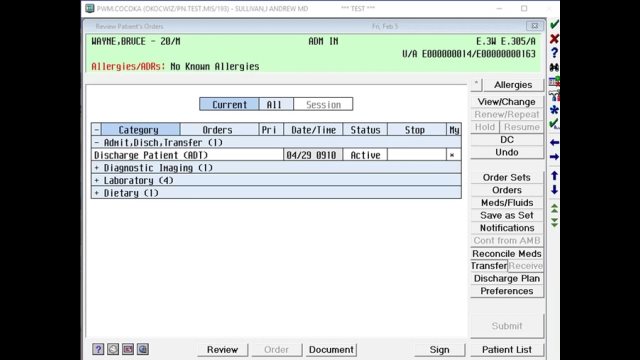Click the Review button at the bottom
This screenshot has width=640, height=360.
pos(222,350)
